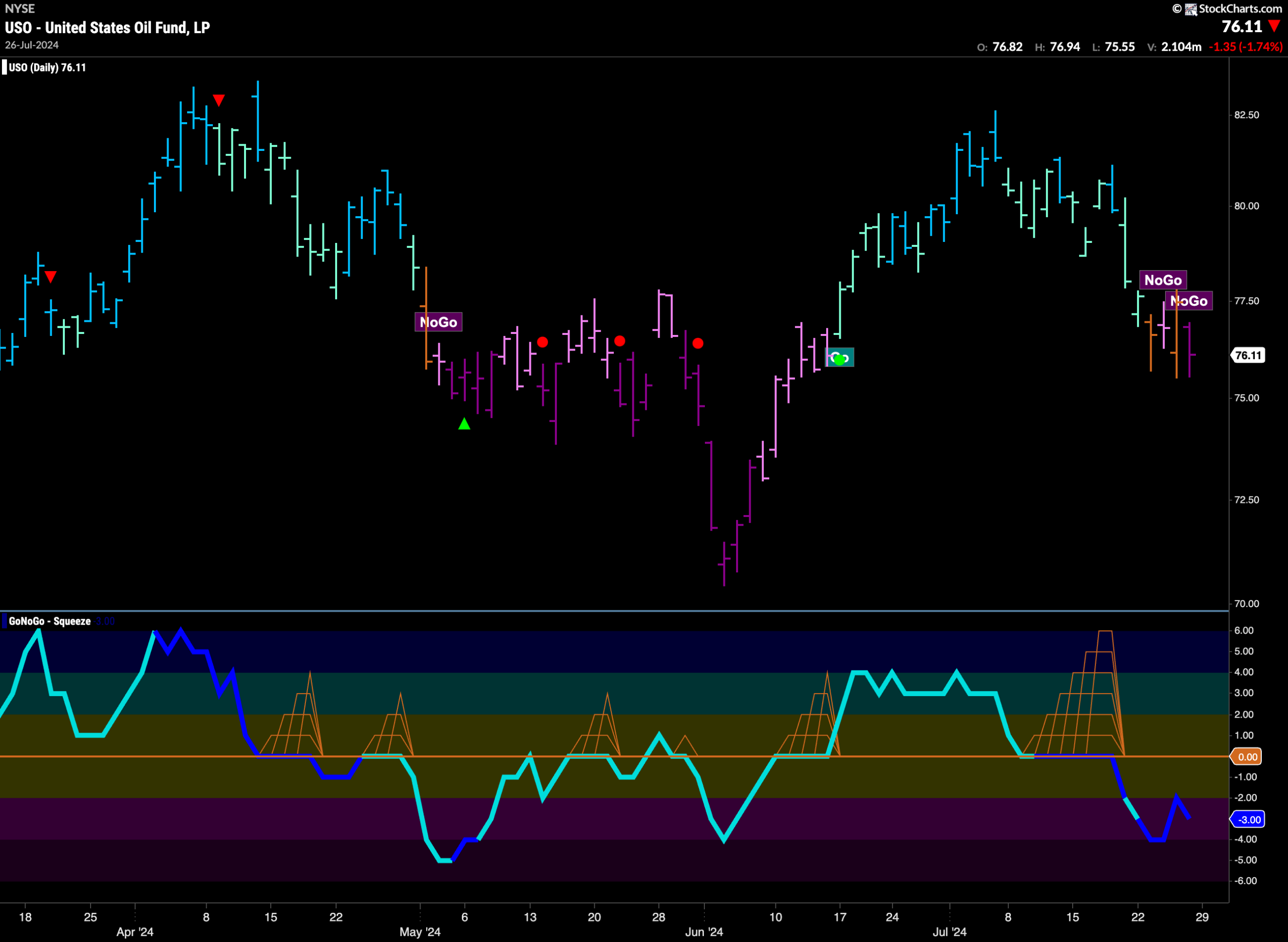Click the white legend swatch beside USO (Daily)
The height and width of the screenshot is (942, 1288).
(x=5, y=67)
